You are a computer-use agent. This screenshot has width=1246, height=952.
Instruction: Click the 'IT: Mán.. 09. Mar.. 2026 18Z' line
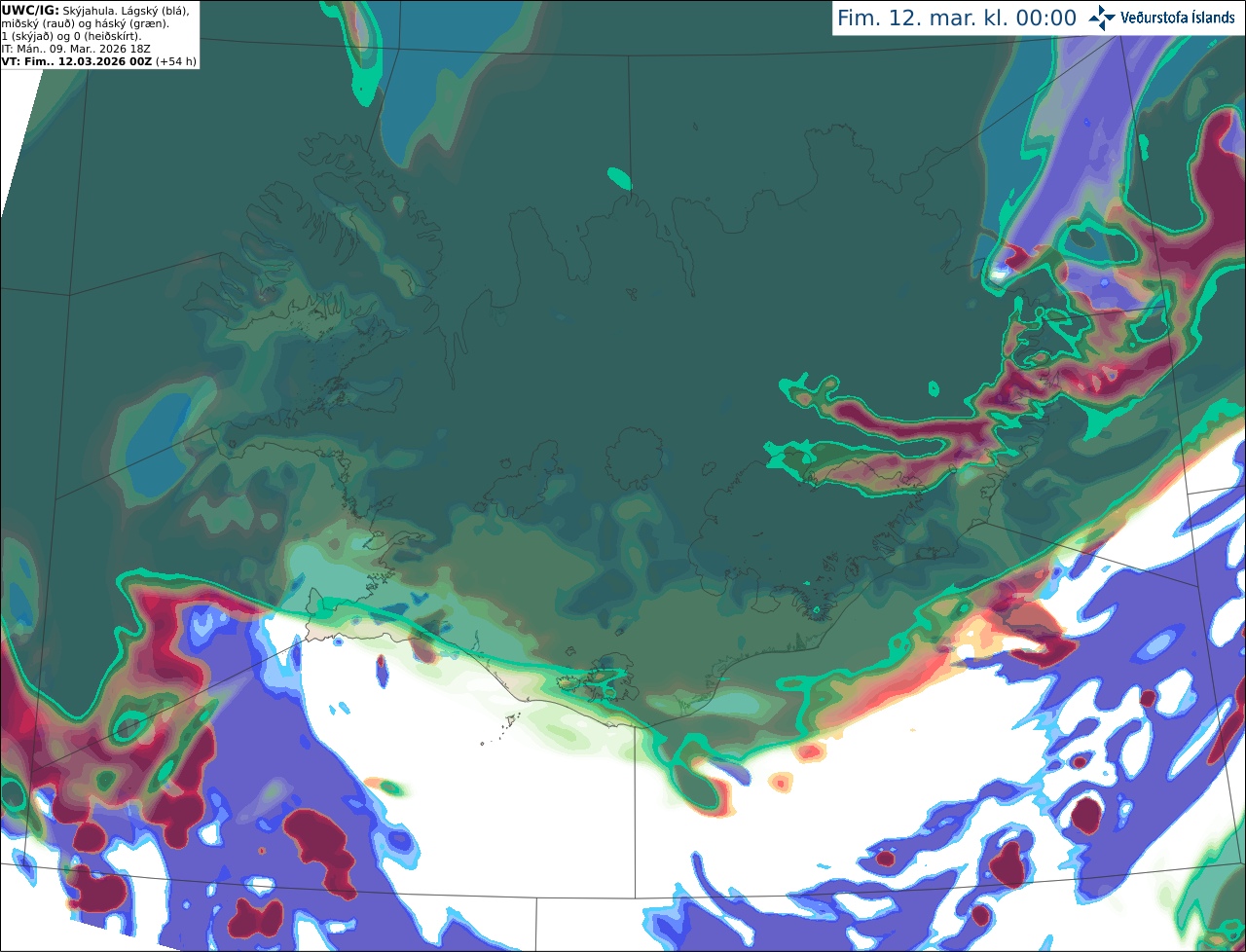[75, 49]
